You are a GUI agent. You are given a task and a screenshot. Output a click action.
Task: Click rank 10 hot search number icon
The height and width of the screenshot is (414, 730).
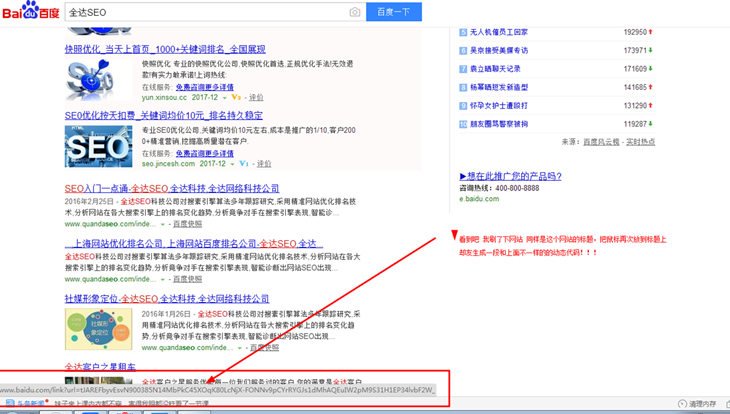463,124
